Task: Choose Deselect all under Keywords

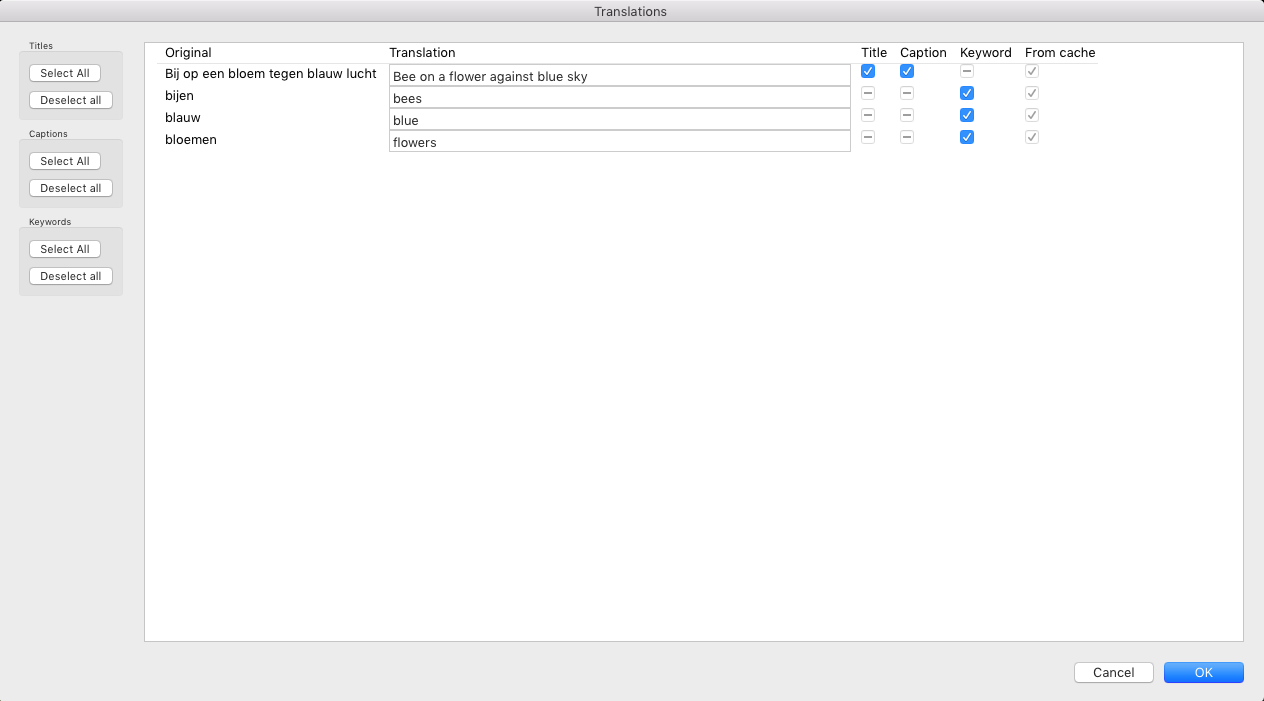Action: [x=71, y=276]
